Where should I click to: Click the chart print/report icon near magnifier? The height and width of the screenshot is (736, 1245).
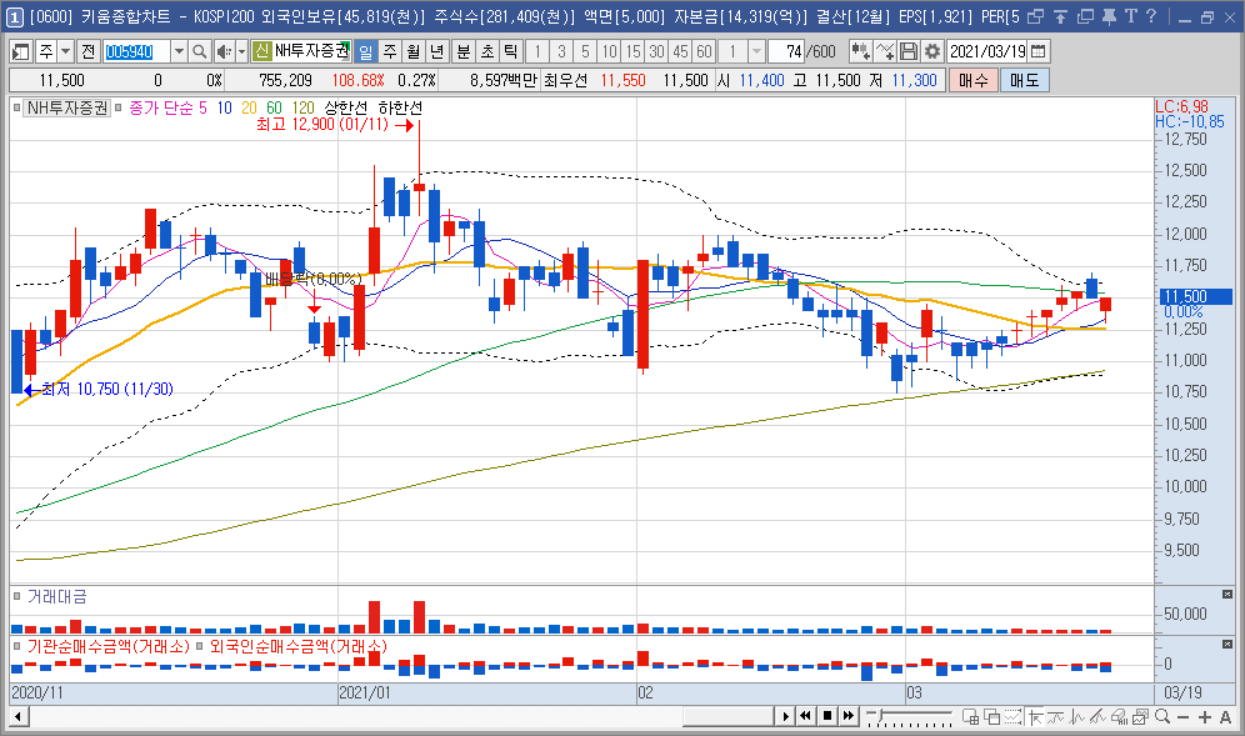(x=1140, y=717)
